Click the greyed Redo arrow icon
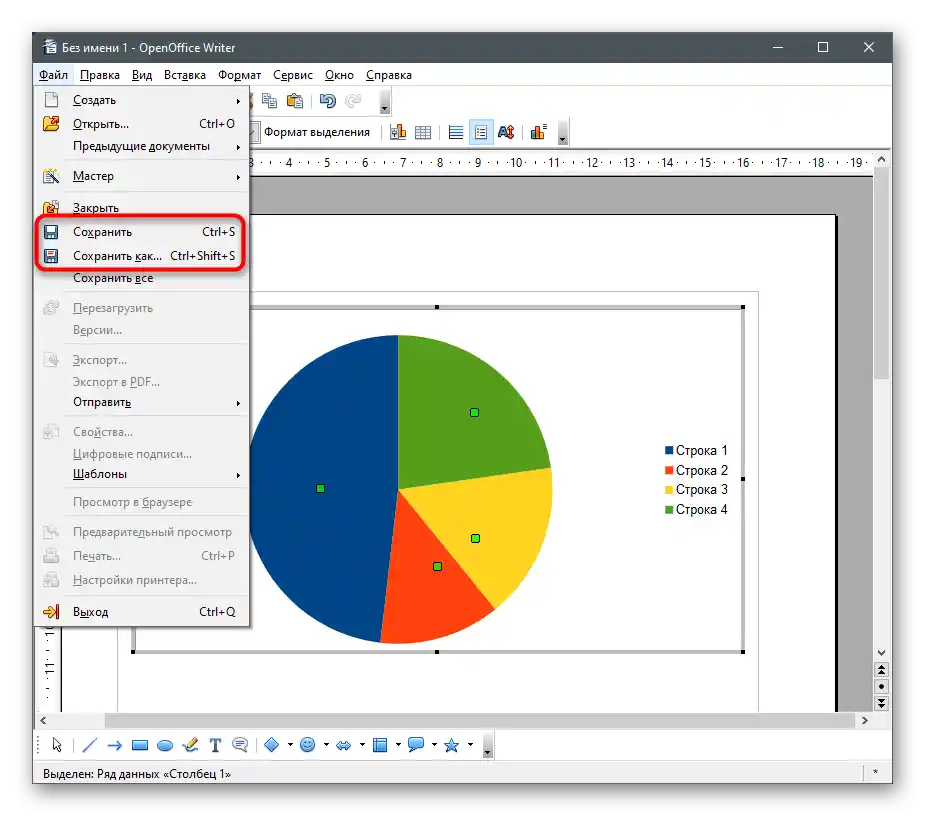The width and height of the screenshot is (925, 816). (x=353, y=101)
